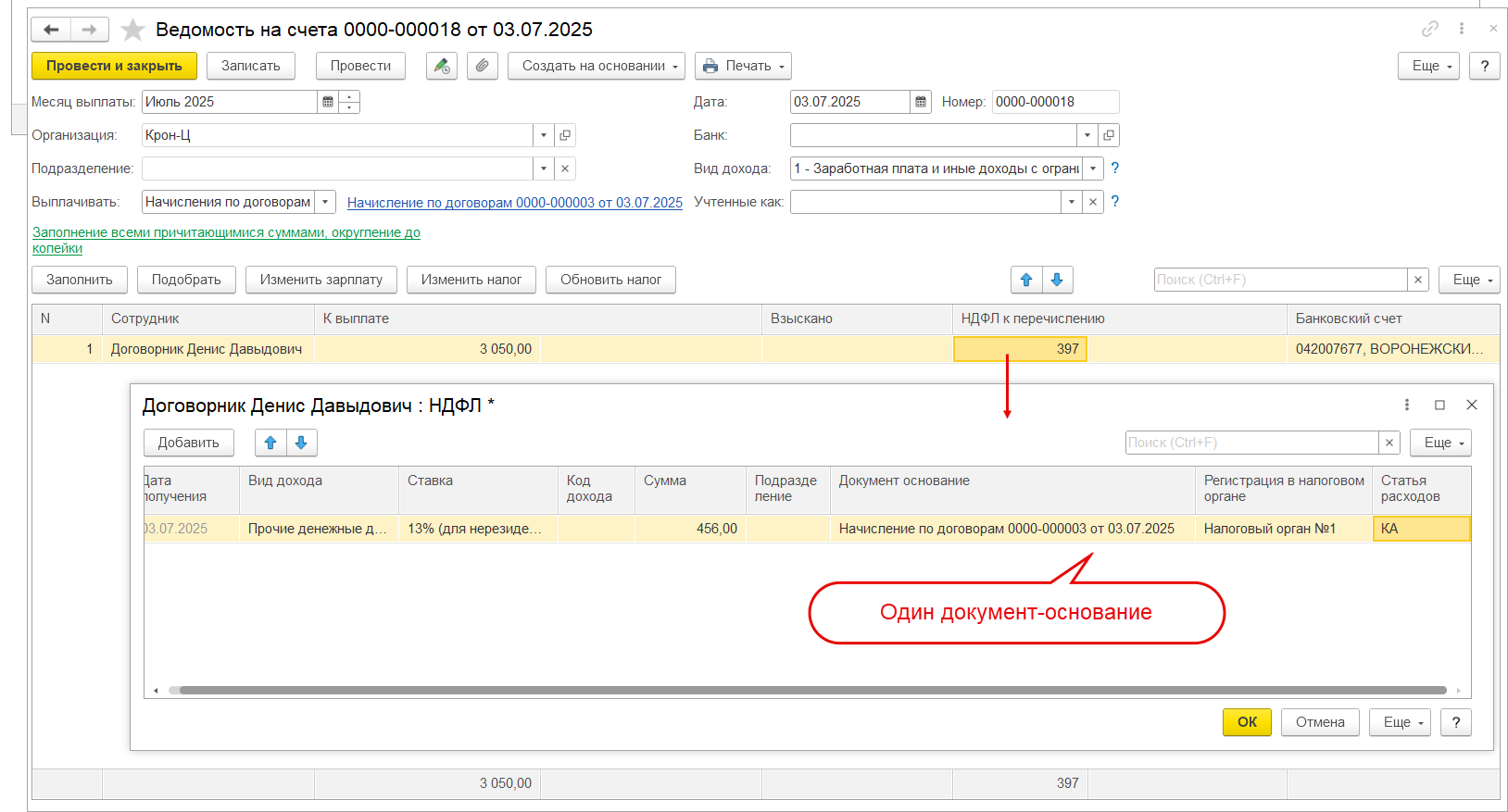This screenshot has width=1508, height=812.
Task: Post document with Провести
Action: tap(360, 66)
